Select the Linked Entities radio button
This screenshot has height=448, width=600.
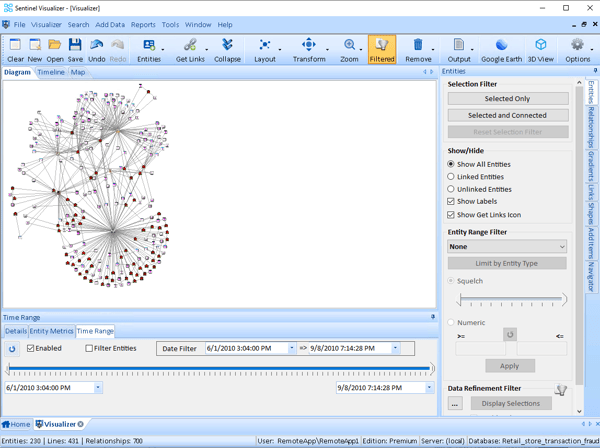[451, 177]
